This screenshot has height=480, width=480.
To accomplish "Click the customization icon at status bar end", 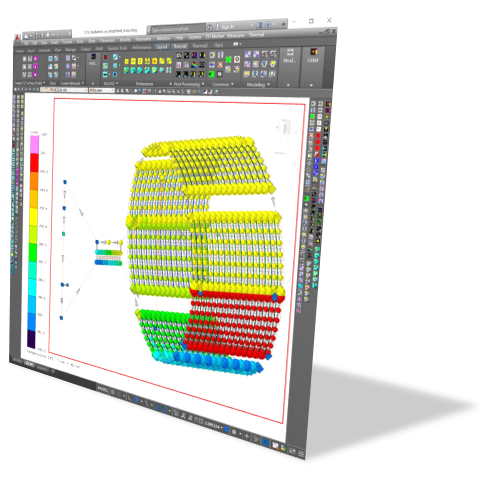I will (301, 454).
